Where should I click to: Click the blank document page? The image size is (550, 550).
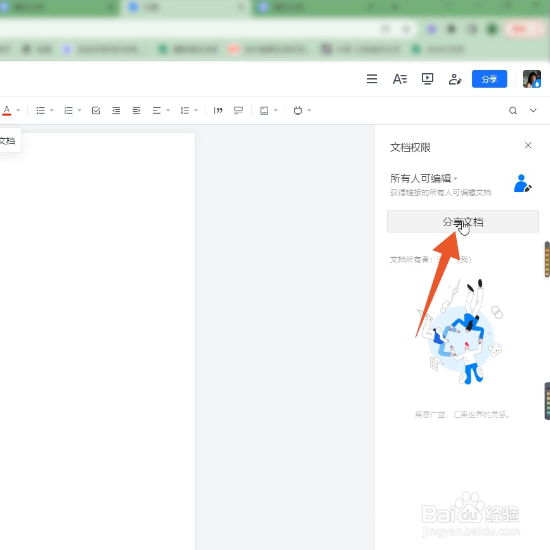click(97, 341)
